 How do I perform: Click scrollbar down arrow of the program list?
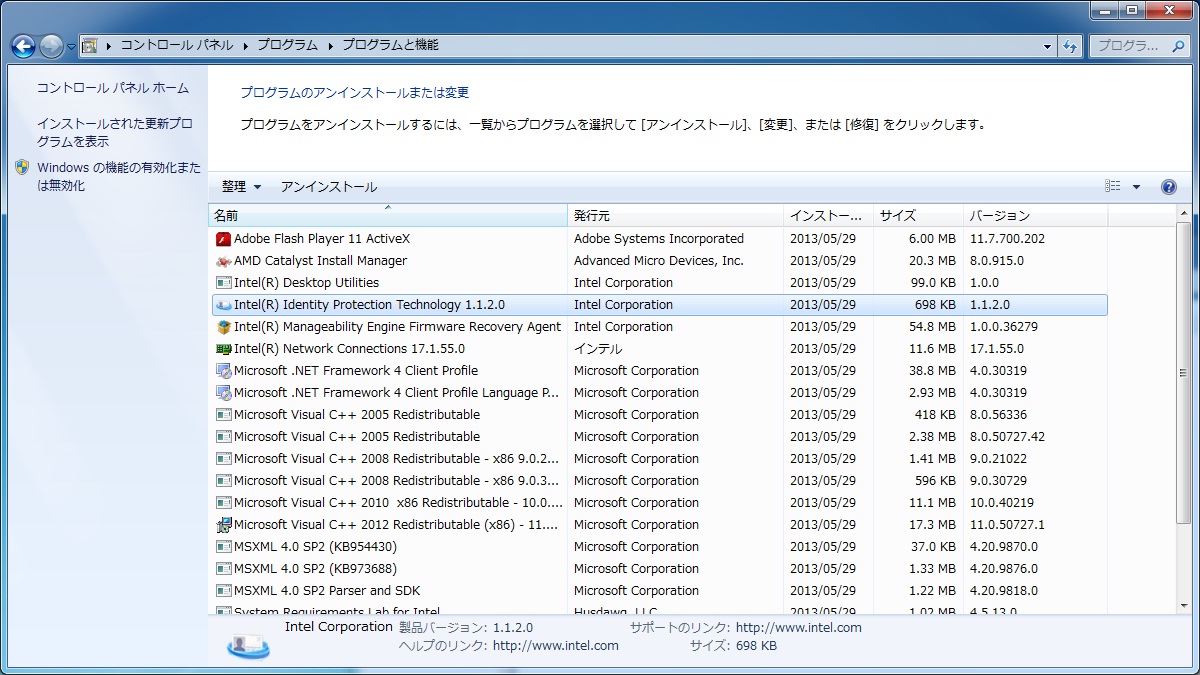click(x=1184, y=608)
